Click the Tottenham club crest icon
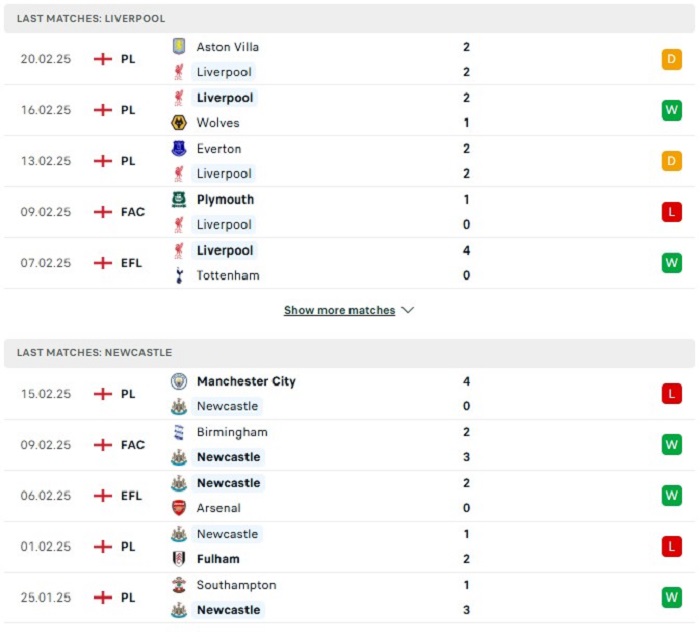Viewport: 700px width, 637px height. [179, 275]
